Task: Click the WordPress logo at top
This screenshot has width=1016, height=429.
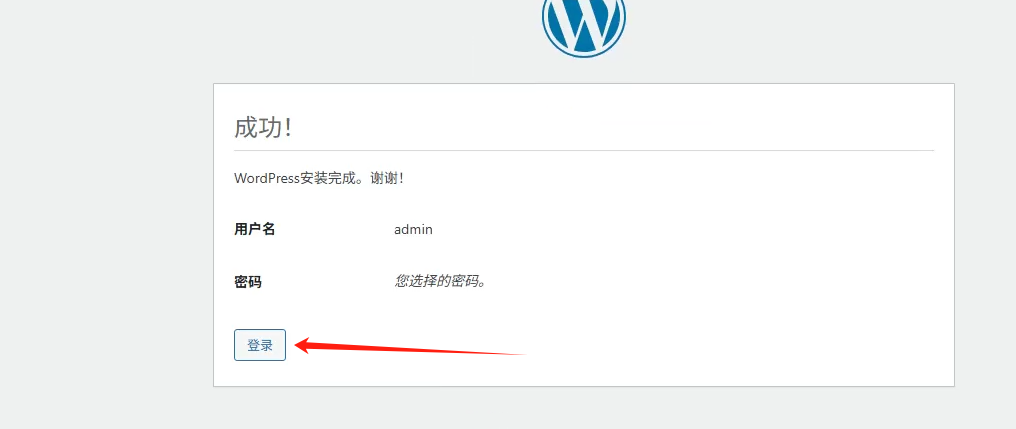Action: pos(584,27)
